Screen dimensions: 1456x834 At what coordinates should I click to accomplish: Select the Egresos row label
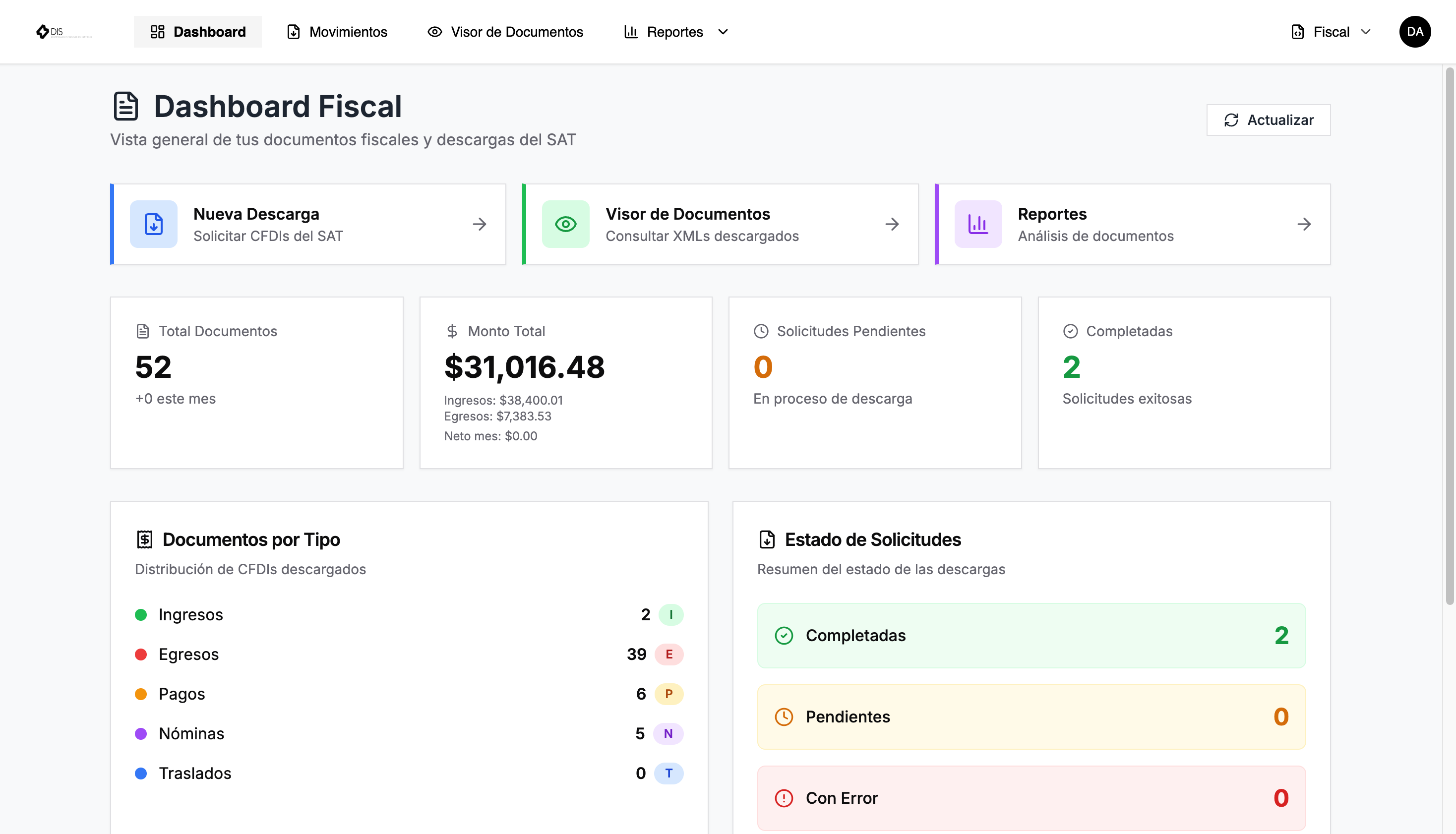coord(189,654)
